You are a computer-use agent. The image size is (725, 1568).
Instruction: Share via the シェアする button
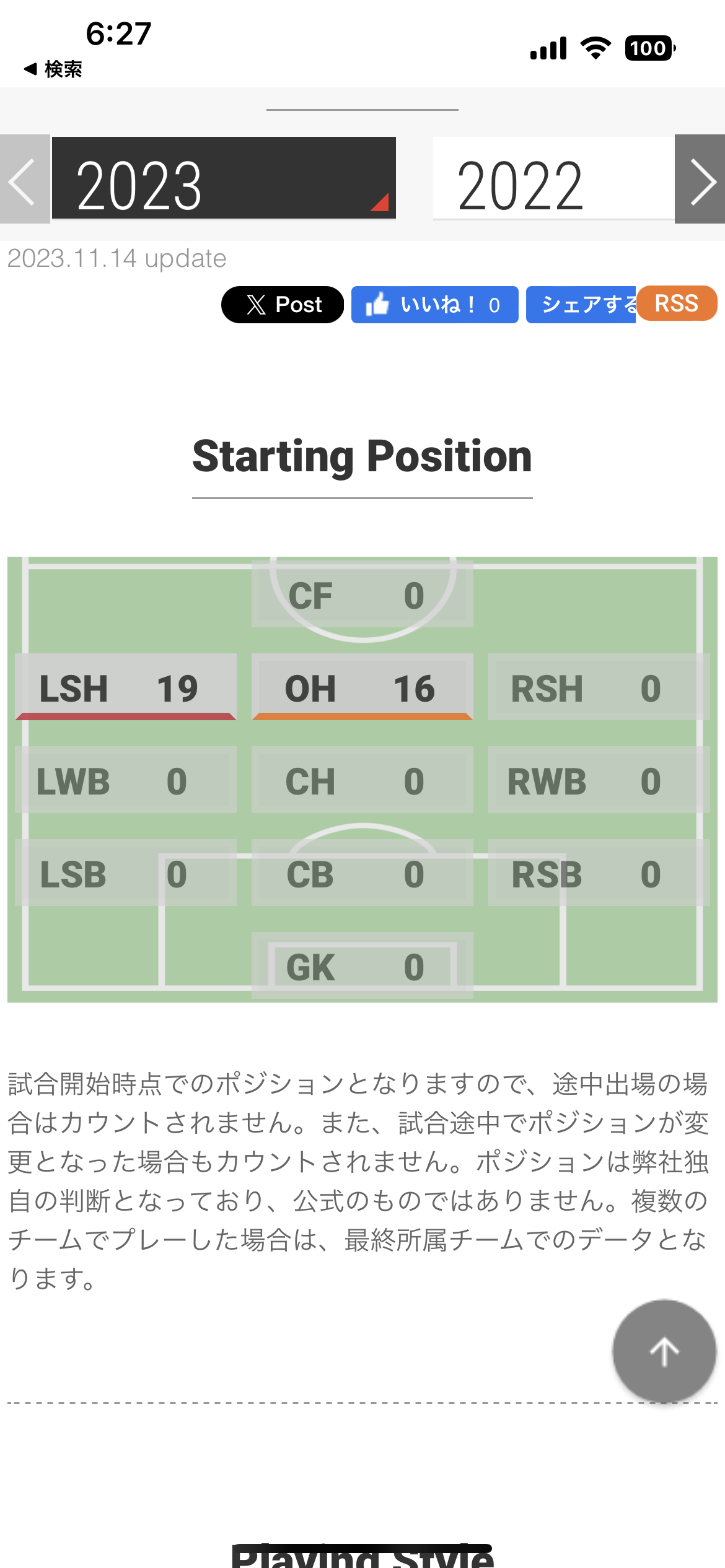(581, 305)
